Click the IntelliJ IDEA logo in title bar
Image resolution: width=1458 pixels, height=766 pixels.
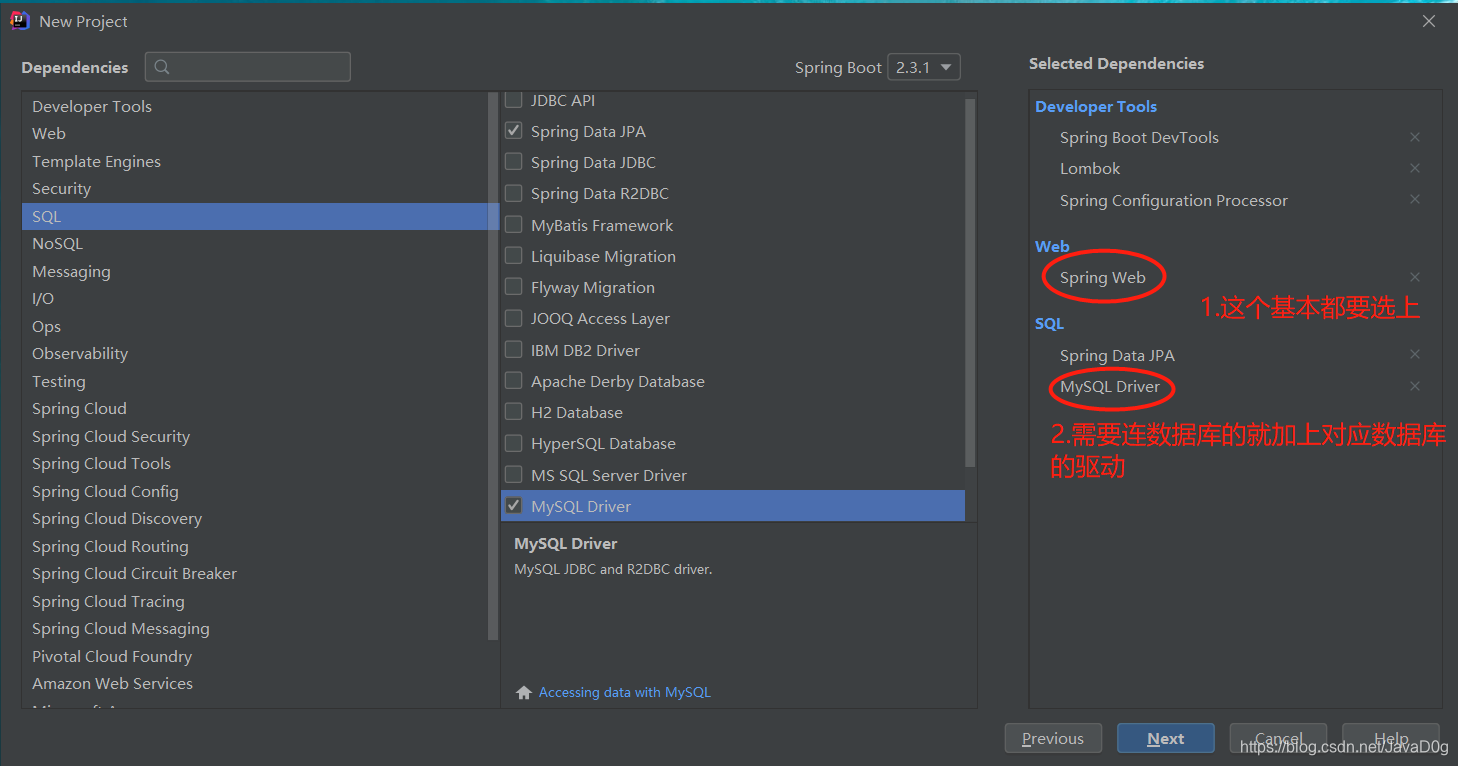(x=19, y=21)
